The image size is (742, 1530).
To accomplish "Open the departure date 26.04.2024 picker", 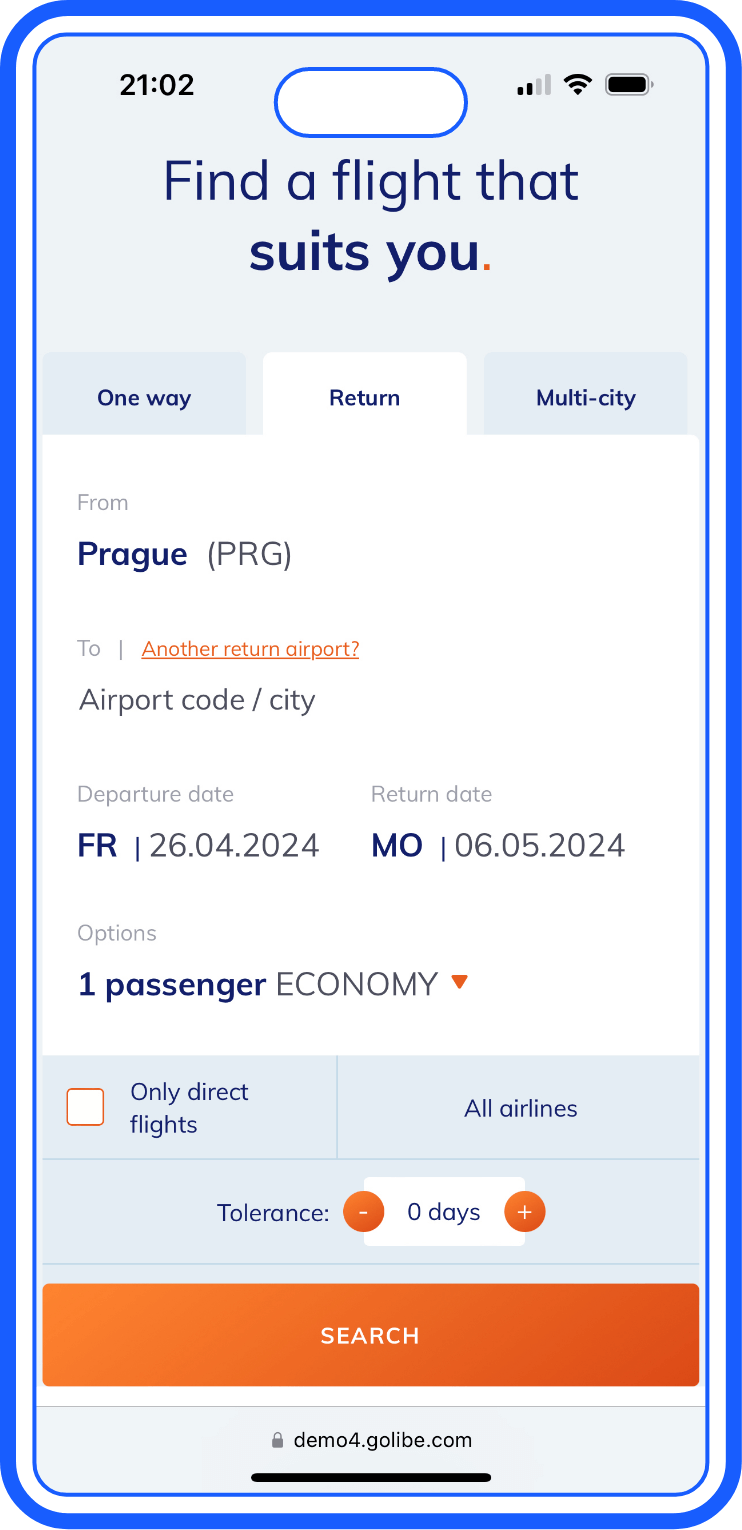I will (x=199, y=846).
